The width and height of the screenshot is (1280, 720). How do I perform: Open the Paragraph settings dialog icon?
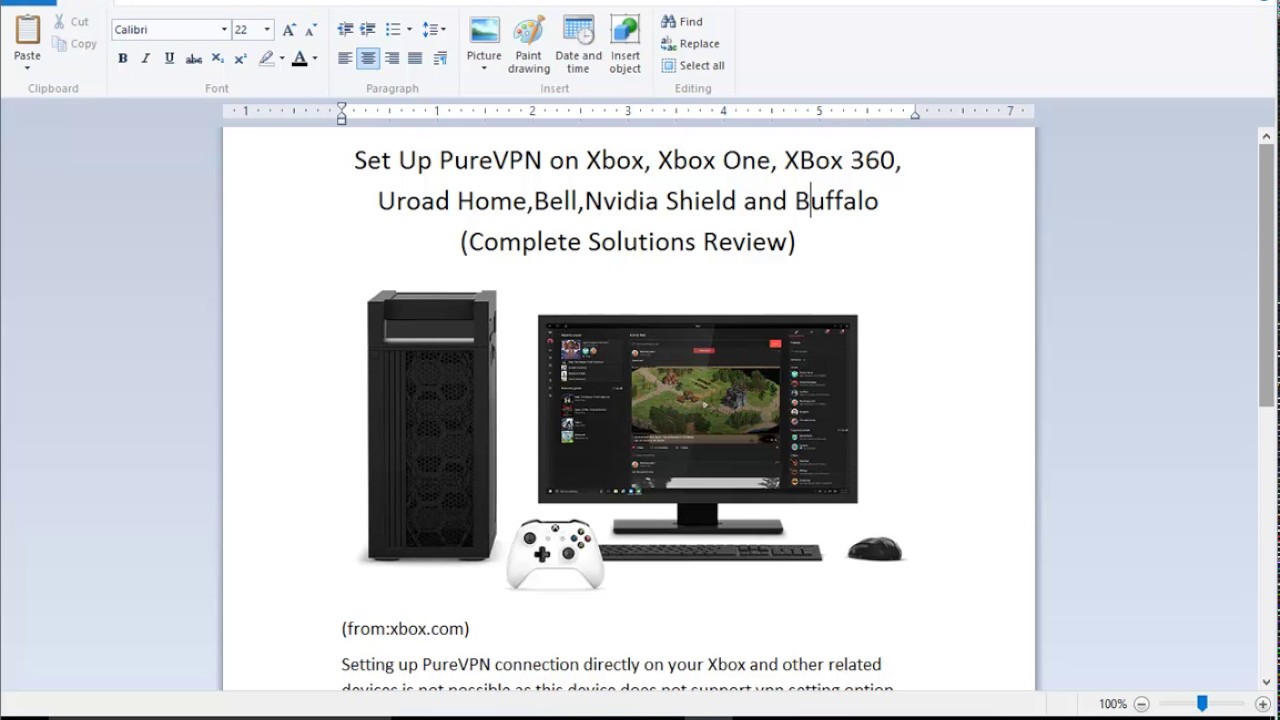440,59
